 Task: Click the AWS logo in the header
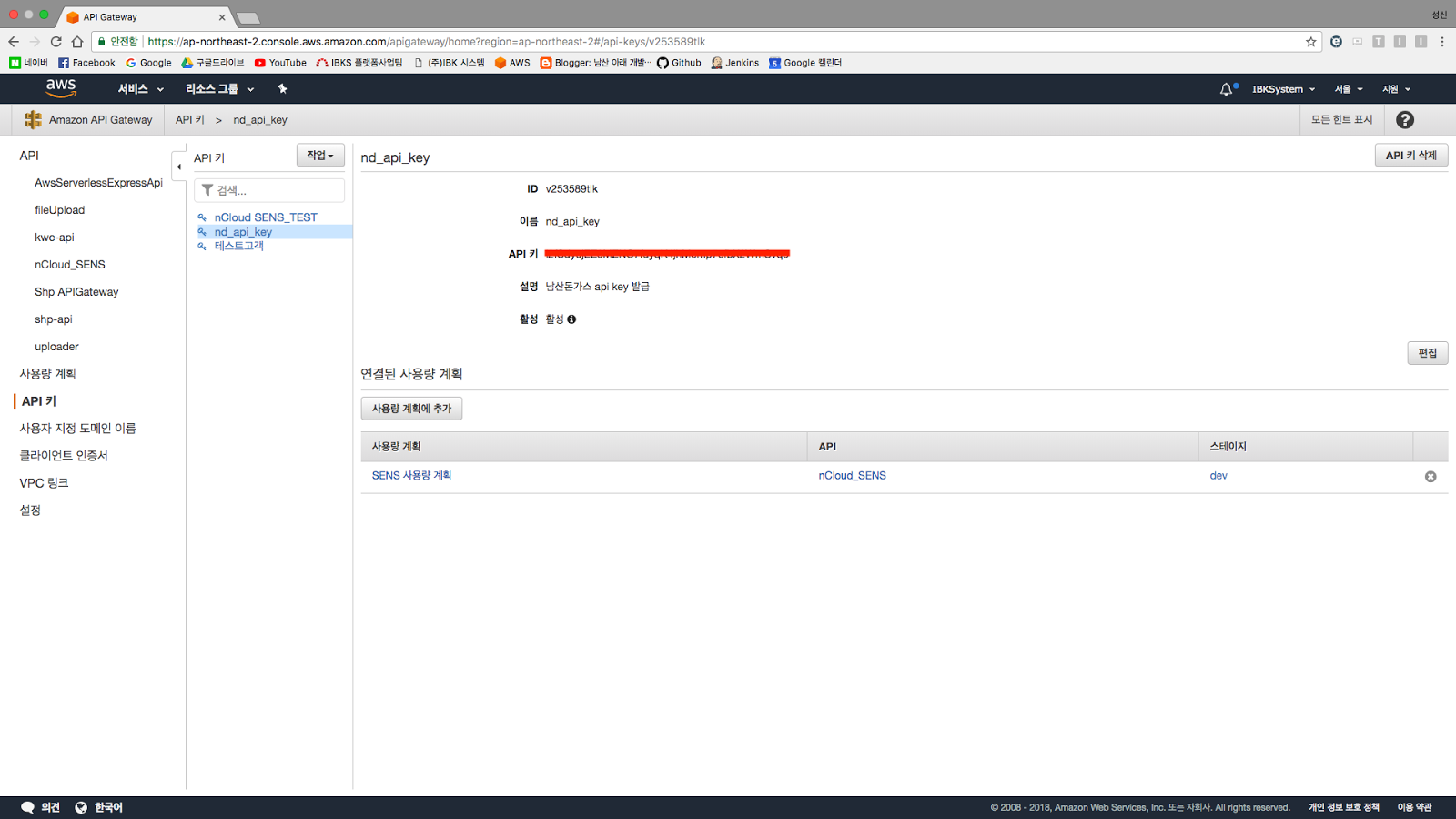click(61, 88)
